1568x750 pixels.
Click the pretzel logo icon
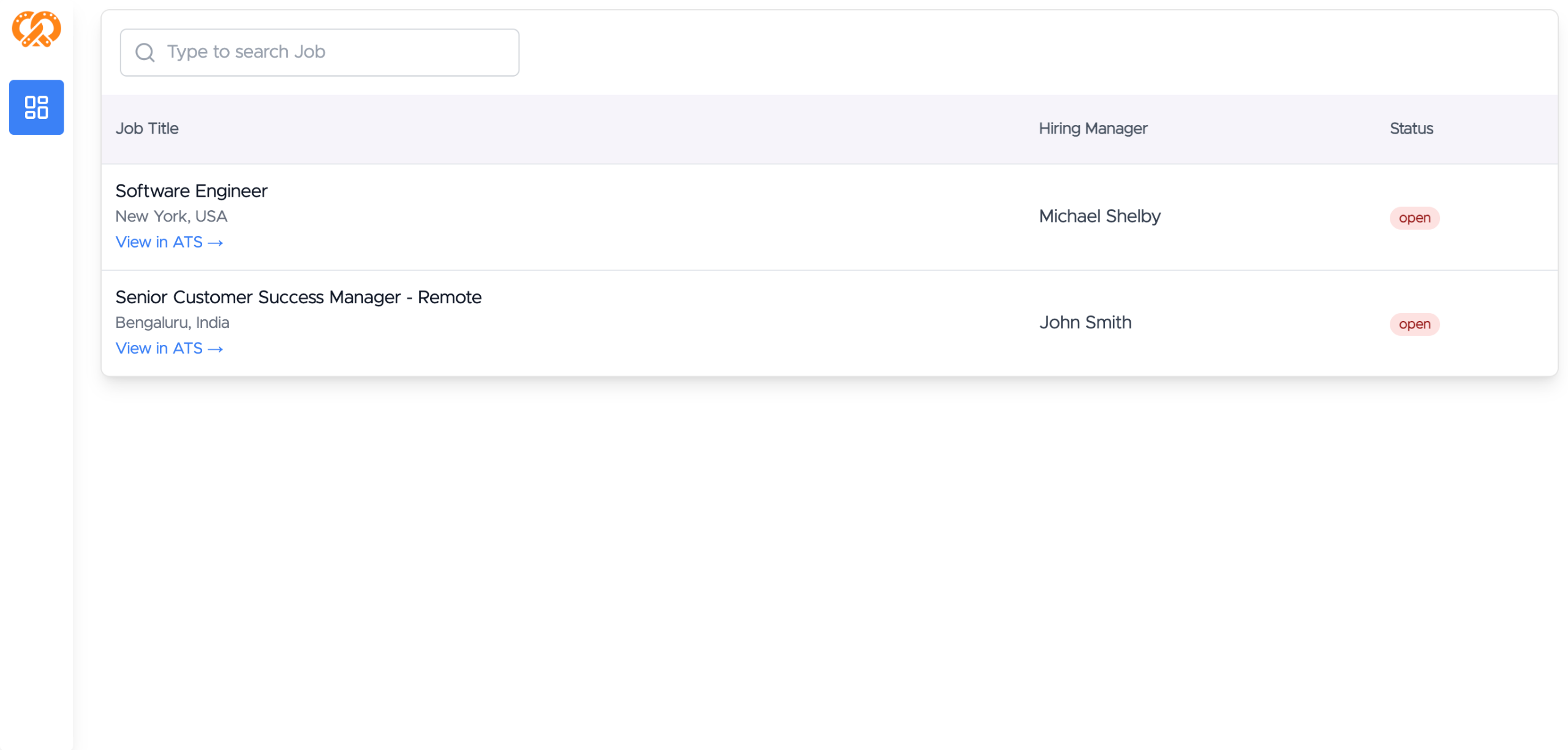coord(36,29)
